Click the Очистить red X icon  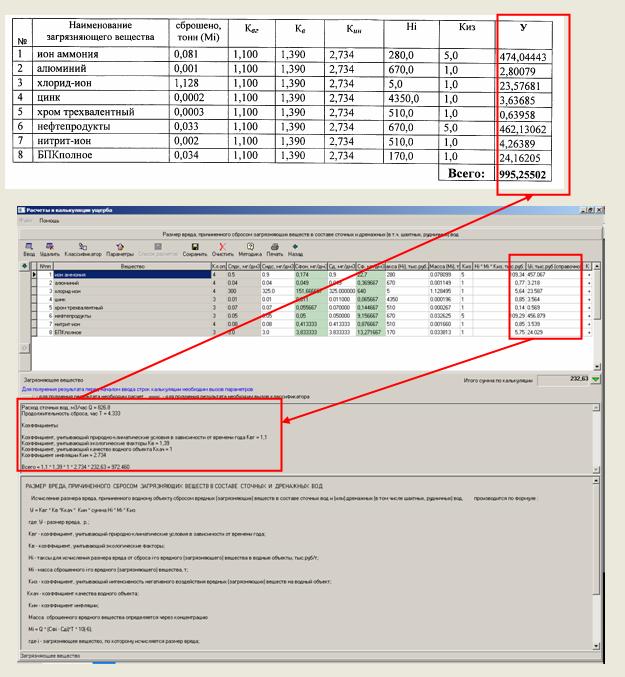[x=222, y=246]
